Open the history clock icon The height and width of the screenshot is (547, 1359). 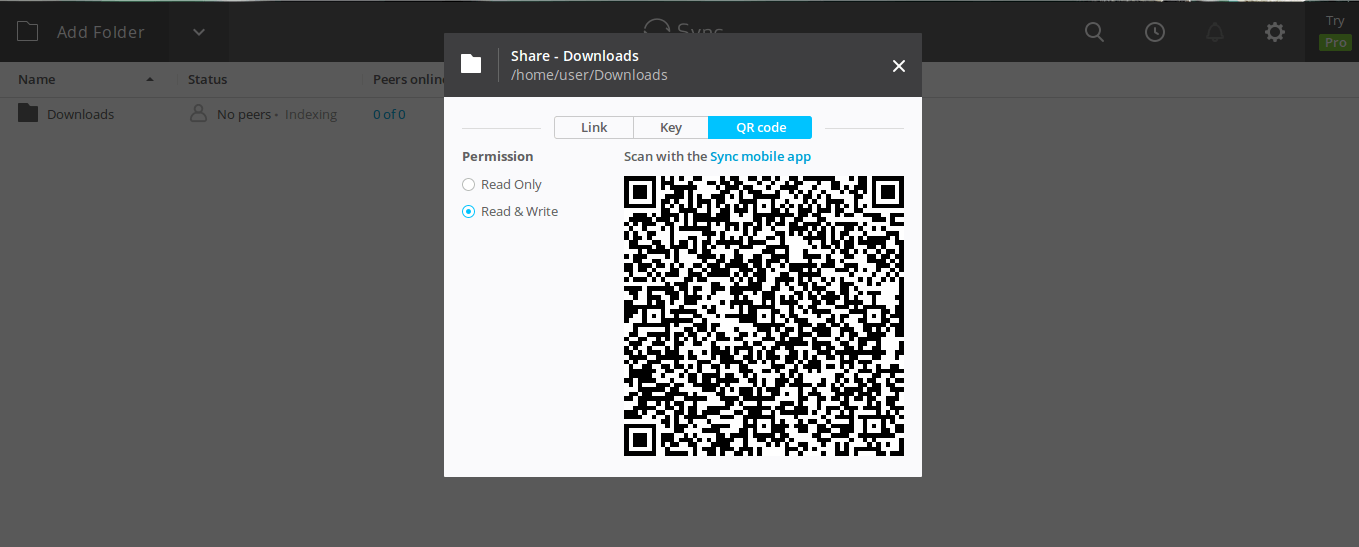click(1154, 32)
